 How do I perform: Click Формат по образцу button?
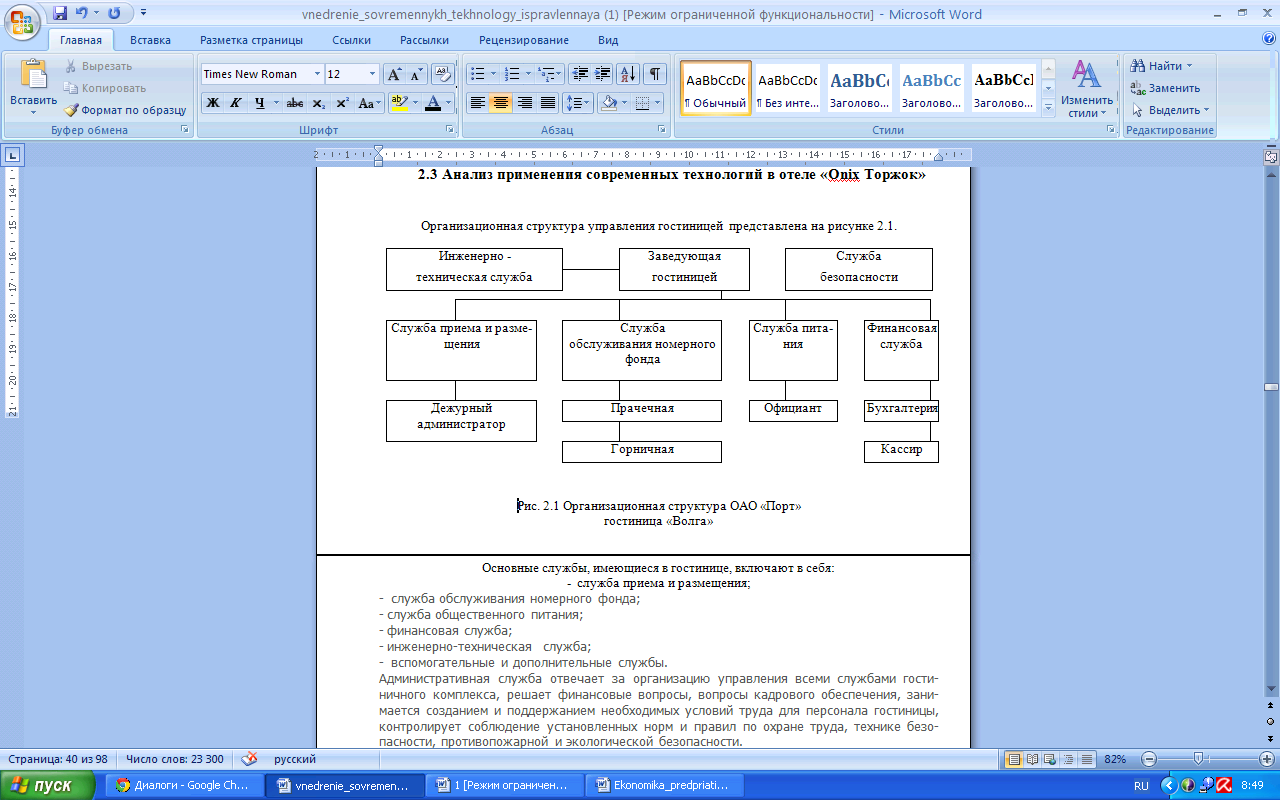pyautogui.click(x=125, y=110)
